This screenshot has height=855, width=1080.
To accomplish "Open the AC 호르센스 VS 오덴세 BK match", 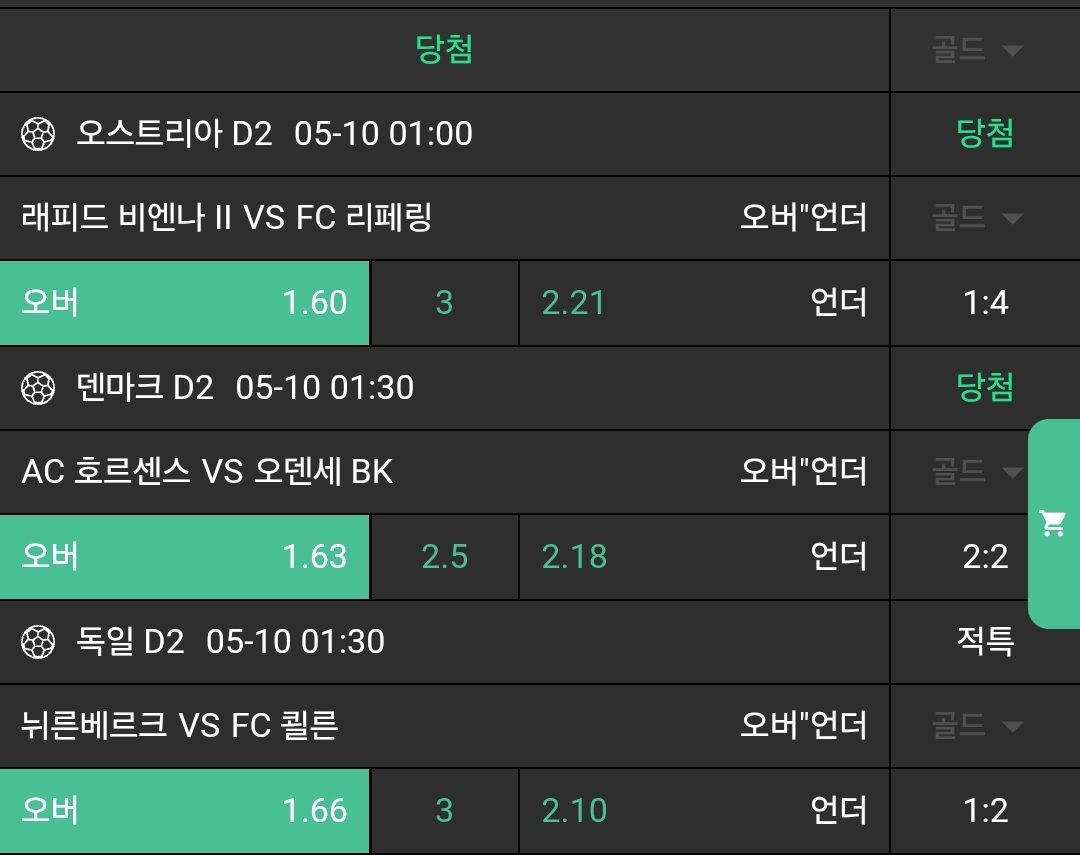I will tap(208, 471).
